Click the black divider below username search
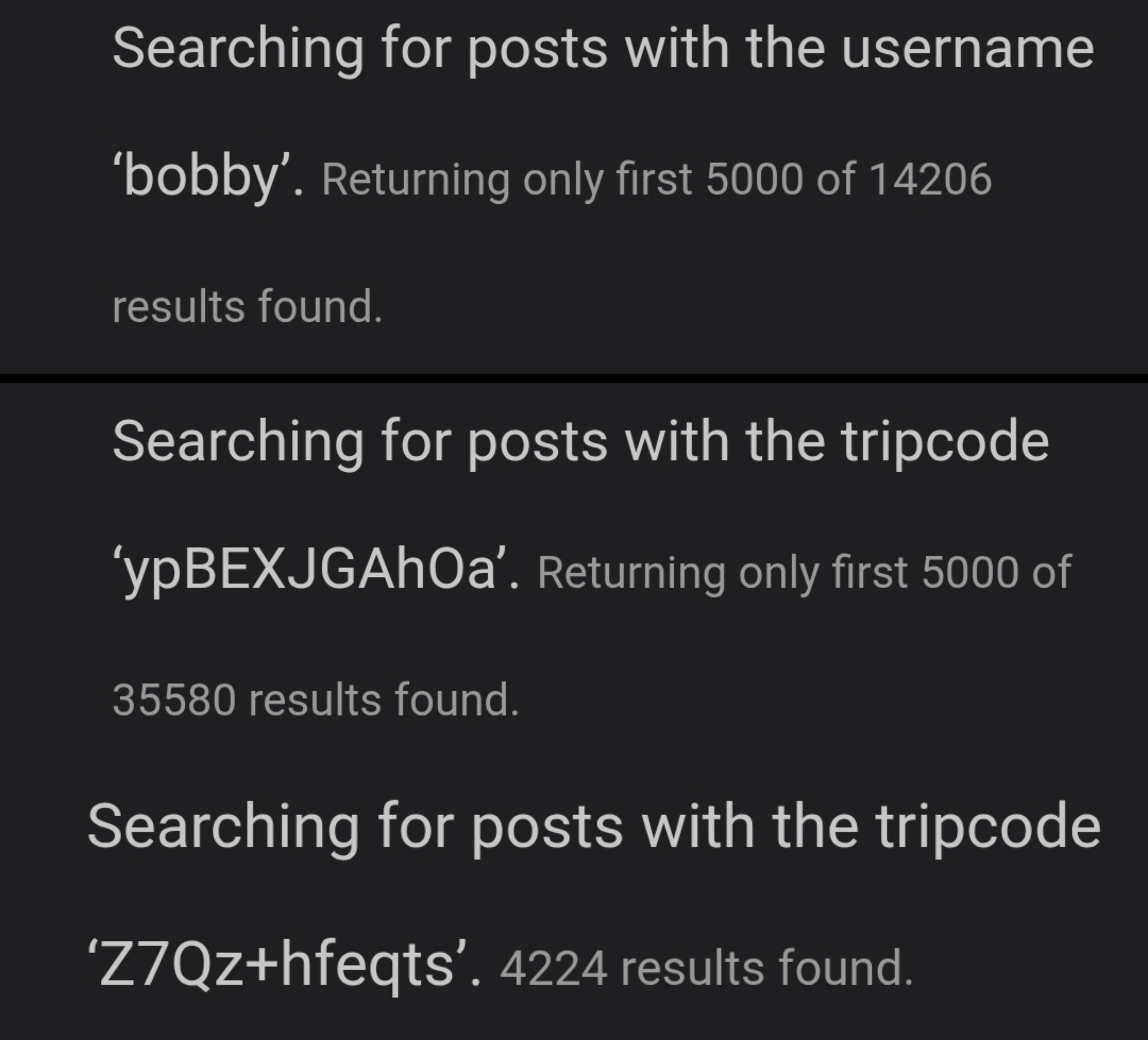The width and height of the screenshot is (1148, 1040). pyautogui.click(x=574, y=378)
